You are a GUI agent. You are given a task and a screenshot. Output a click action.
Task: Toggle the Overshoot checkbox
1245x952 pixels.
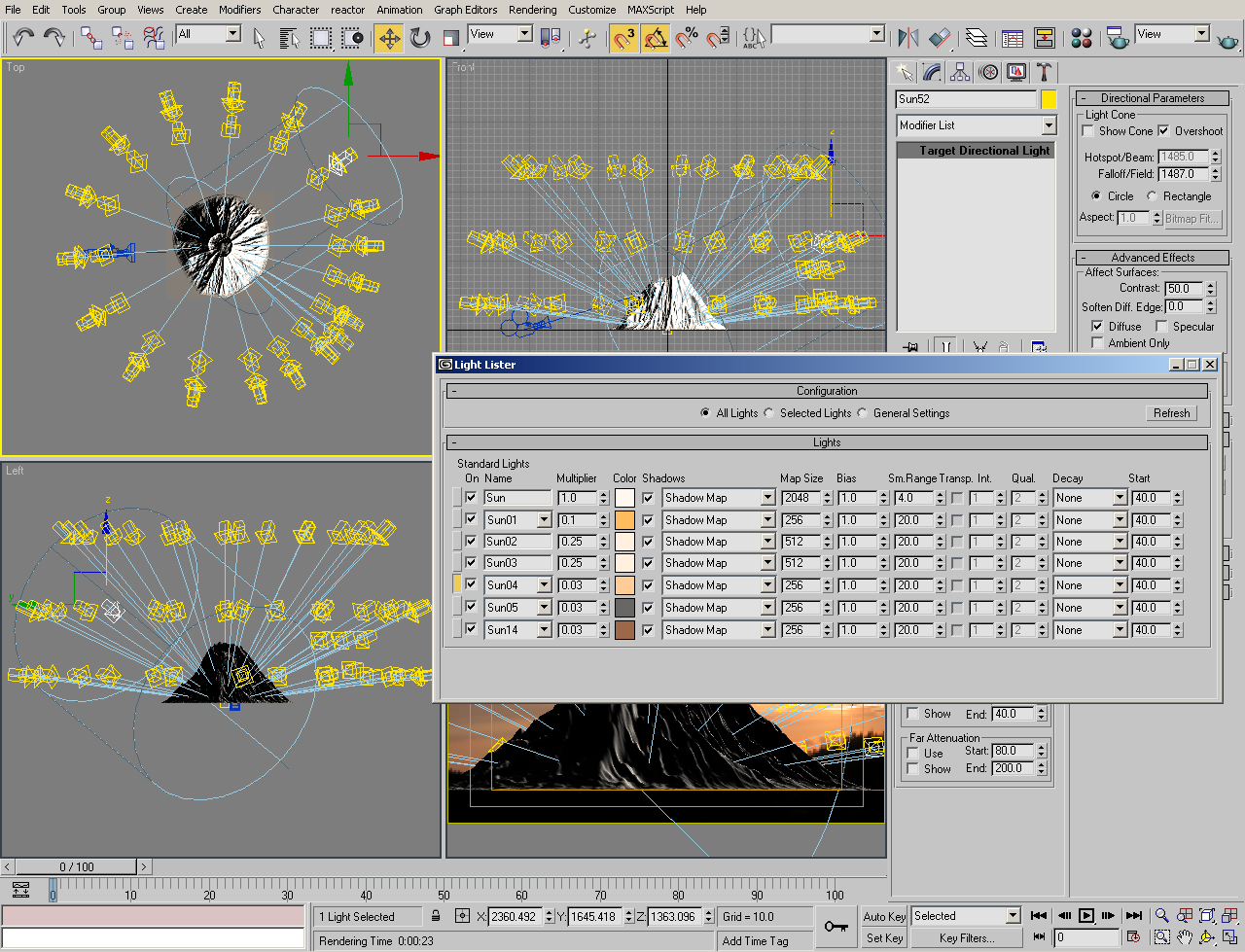tap(1163, 131)
